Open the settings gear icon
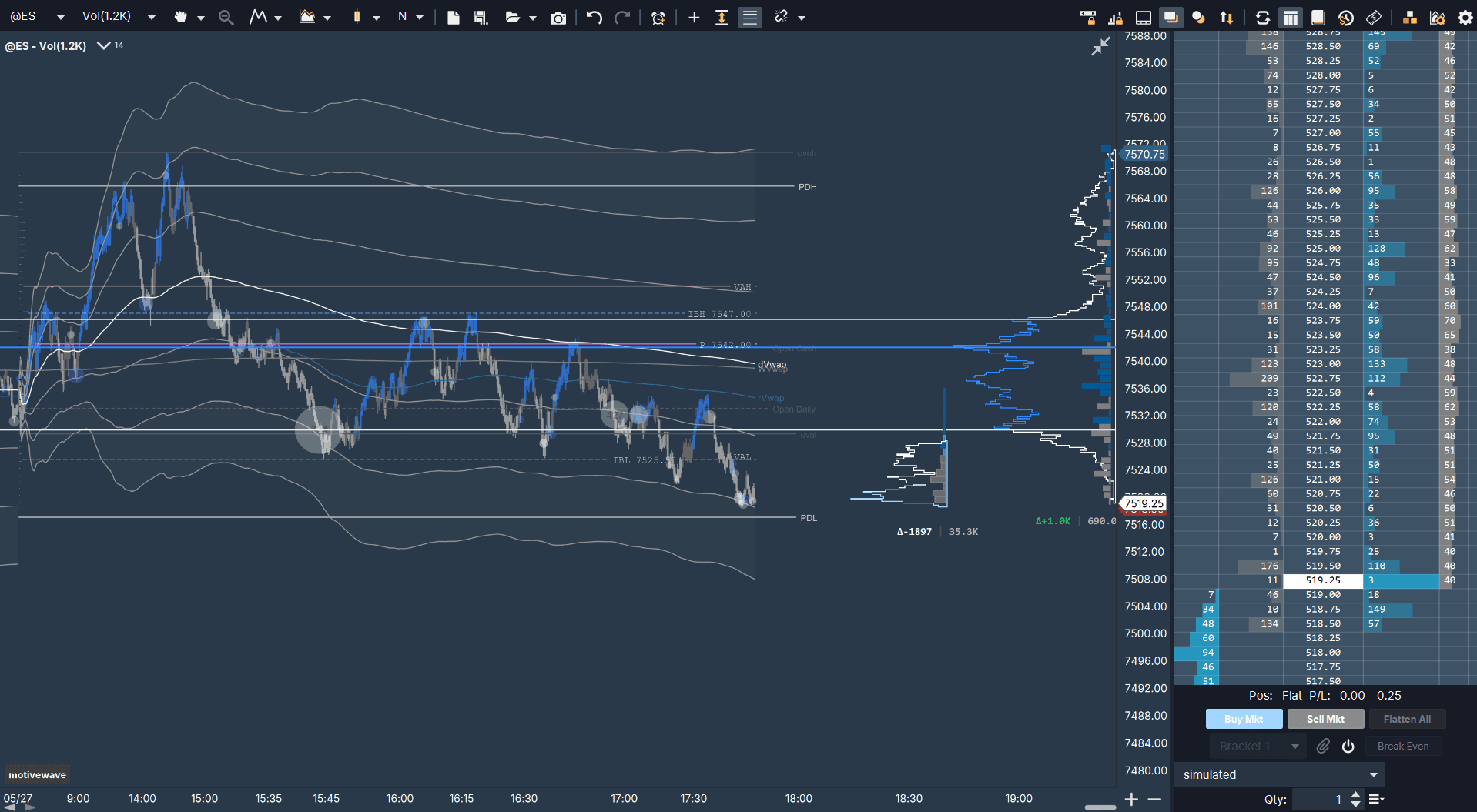1477x812 pixels. point(1465,18)
